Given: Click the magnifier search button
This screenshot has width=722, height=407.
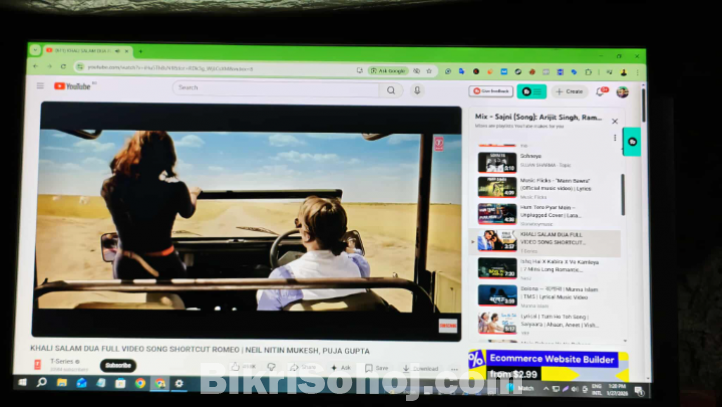Looking at the screenshot, I should [391, 90].
